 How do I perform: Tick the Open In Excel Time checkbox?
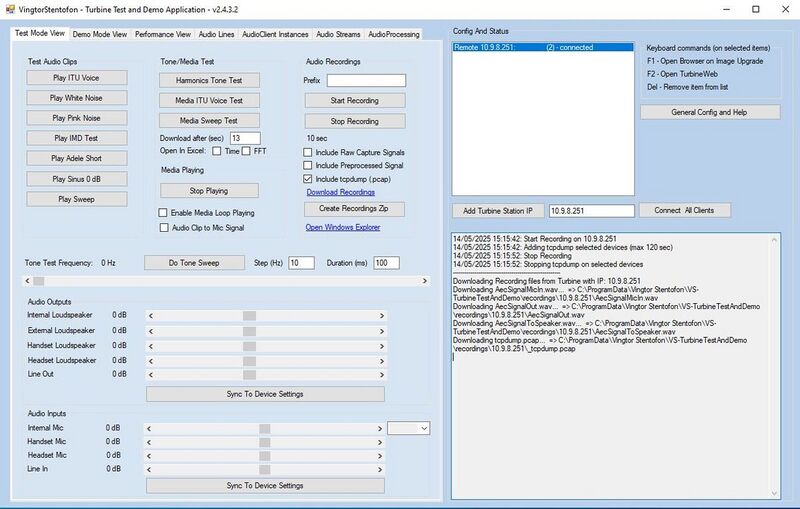217,151
